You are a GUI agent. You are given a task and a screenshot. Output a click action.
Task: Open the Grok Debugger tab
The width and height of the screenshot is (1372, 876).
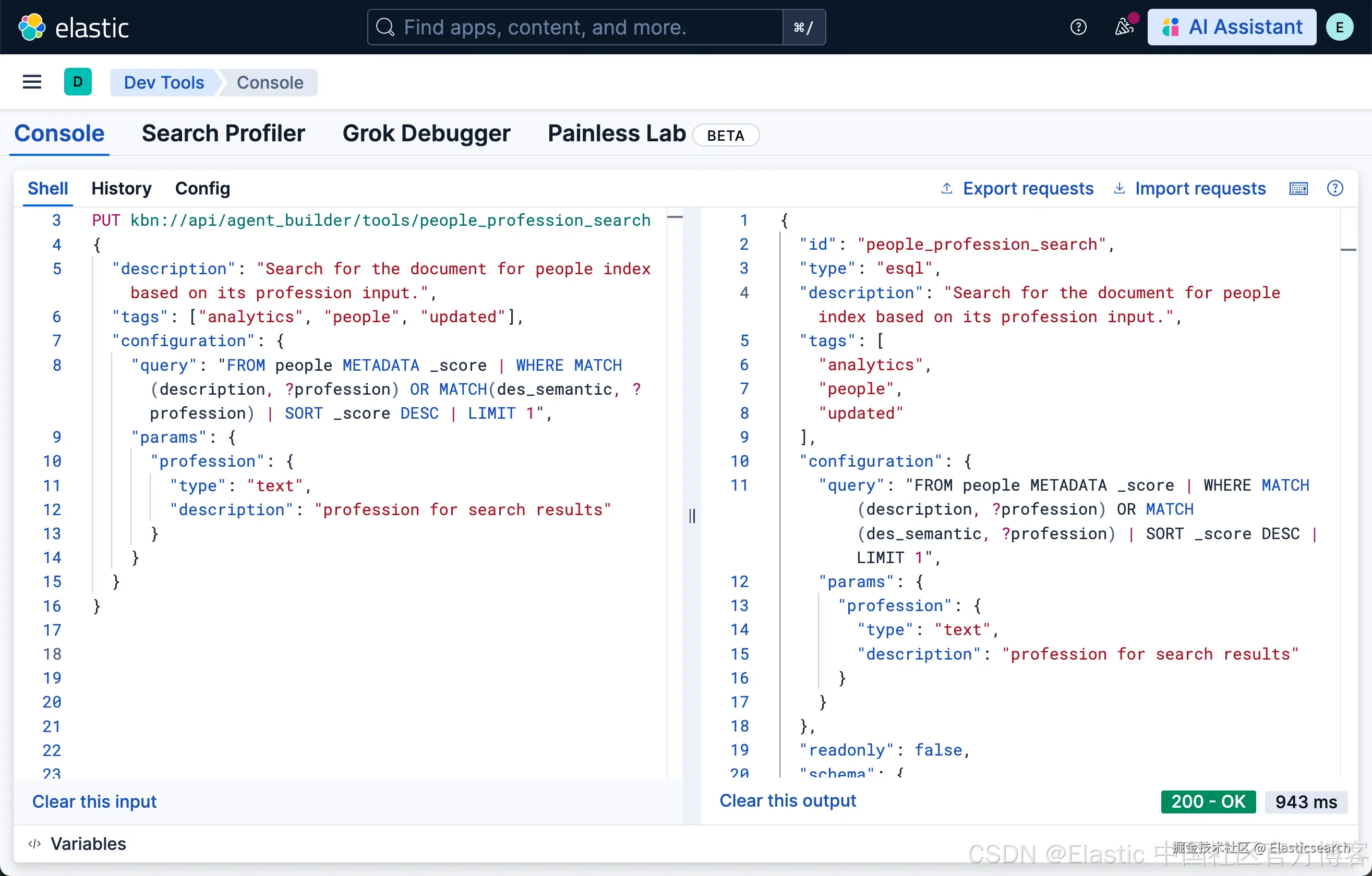point(426,133)
